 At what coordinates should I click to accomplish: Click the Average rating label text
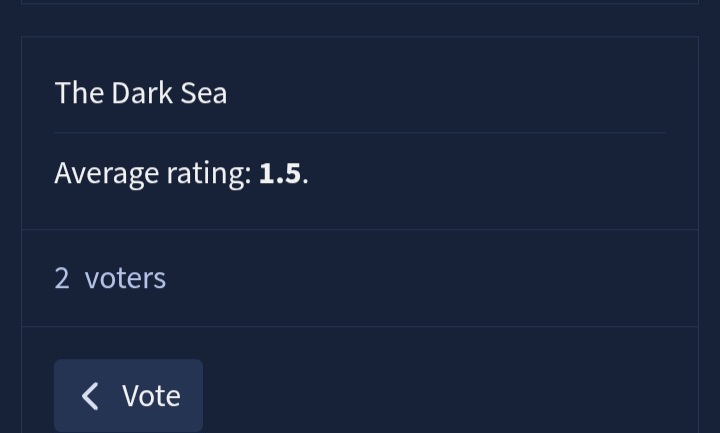[153, 174]
